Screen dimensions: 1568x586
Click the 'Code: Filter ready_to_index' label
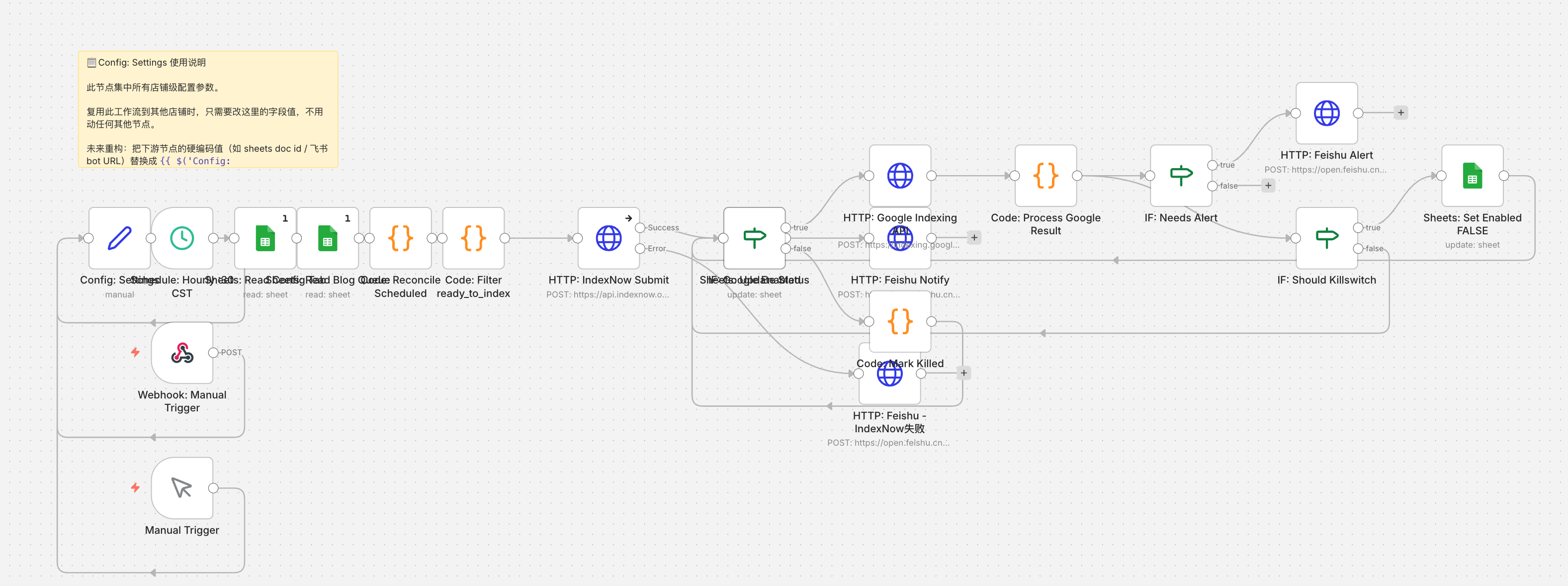[474, 287]
